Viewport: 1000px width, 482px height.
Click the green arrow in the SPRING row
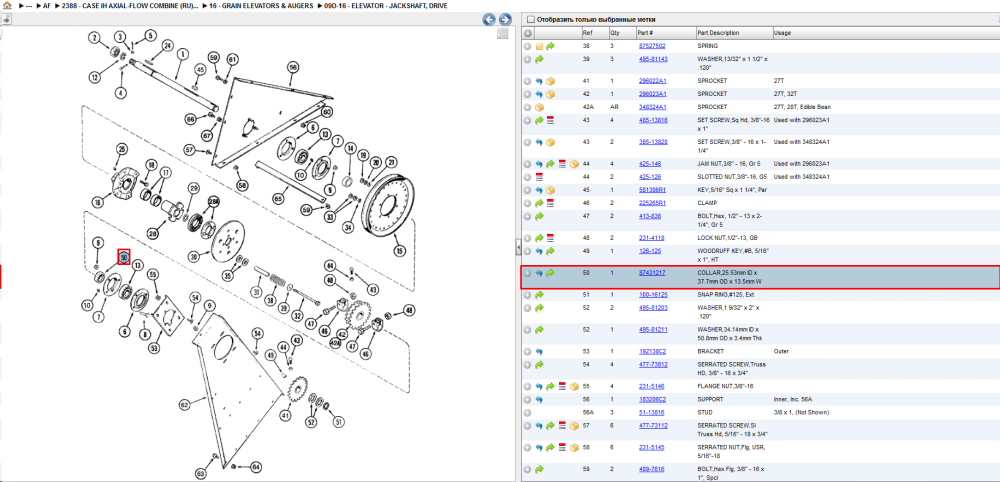[x=550, y=47]
